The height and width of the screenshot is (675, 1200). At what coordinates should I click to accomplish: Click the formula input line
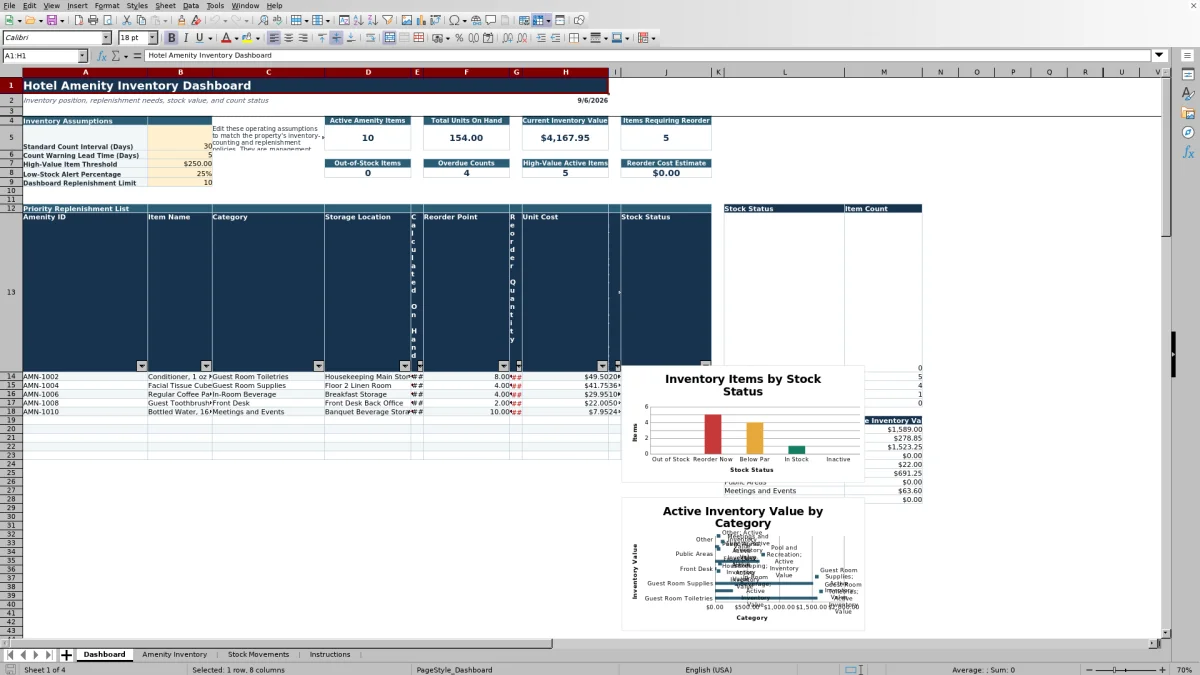647,55
